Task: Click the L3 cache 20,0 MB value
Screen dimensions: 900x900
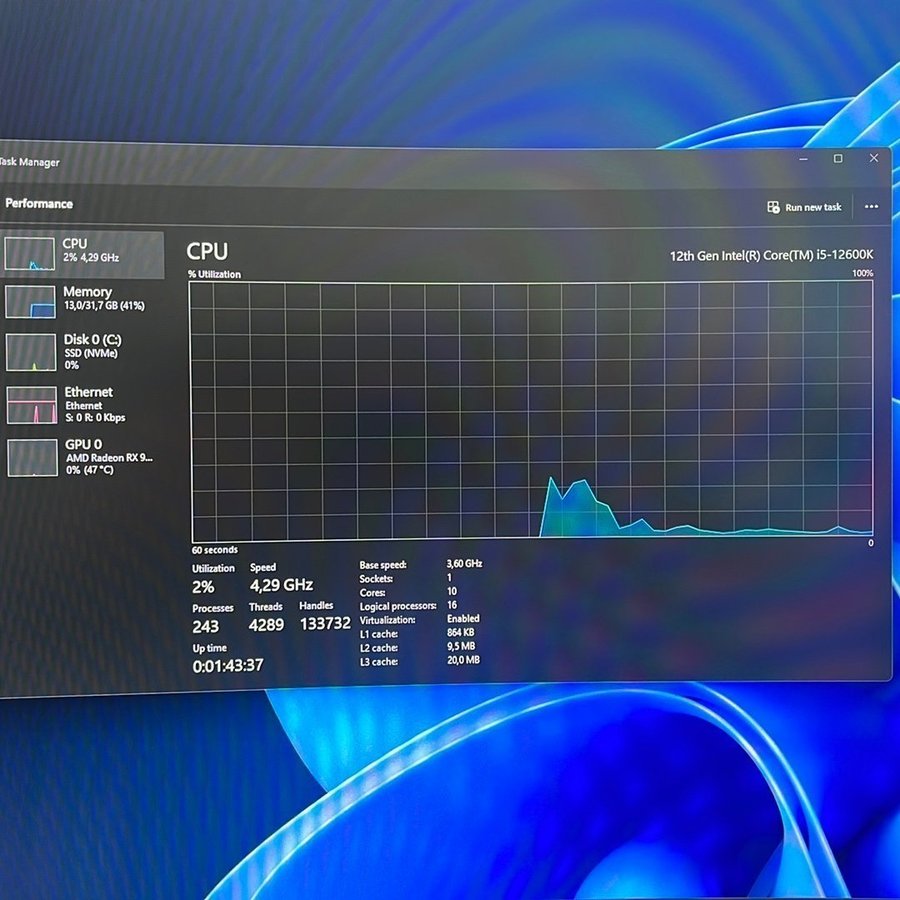Action: 463,660
